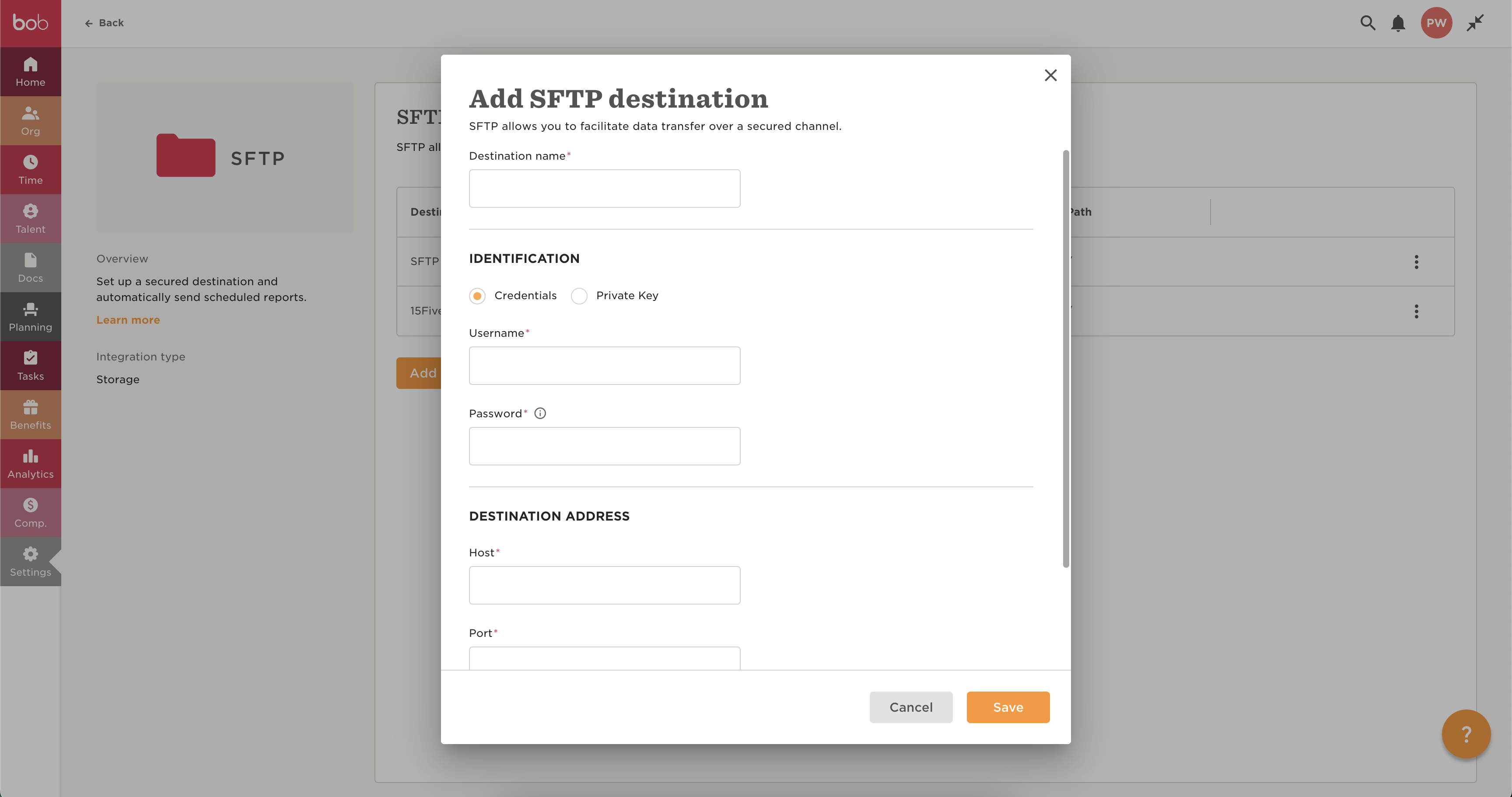Open notifications bell

coord(1398,24)
